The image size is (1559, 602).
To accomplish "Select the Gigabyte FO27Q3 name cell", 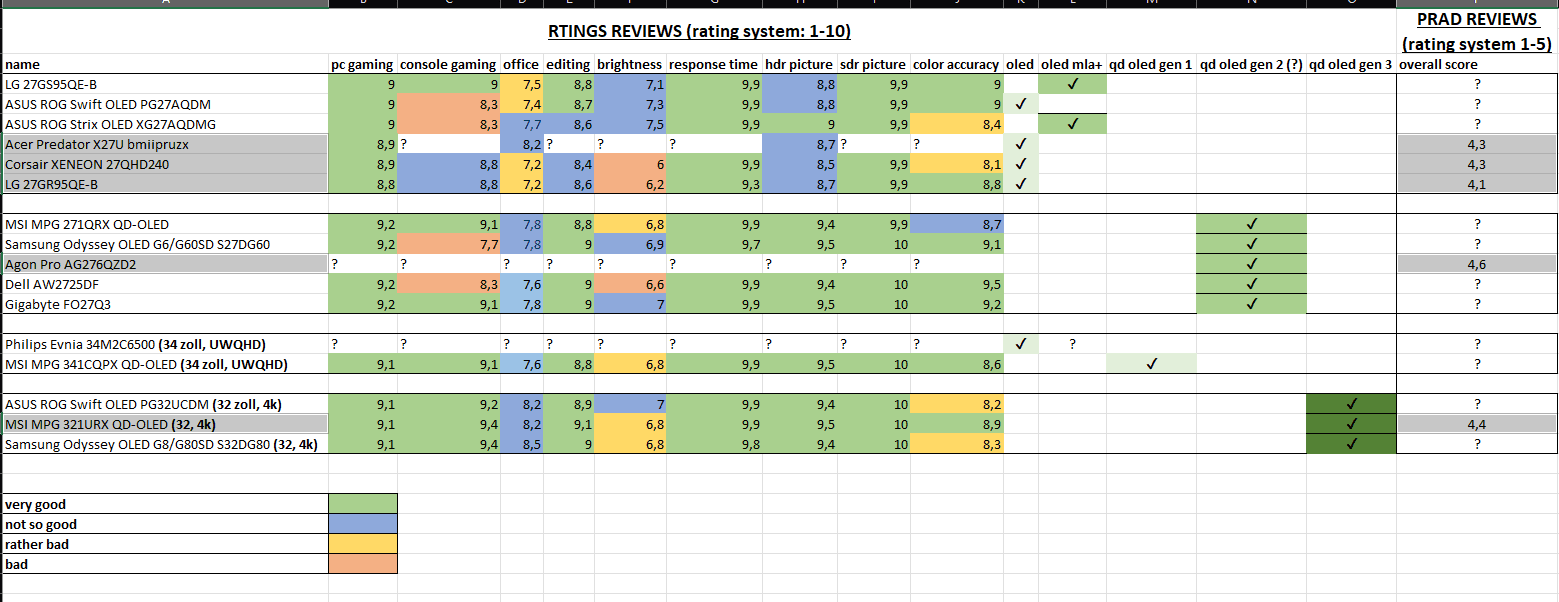I will point(165,304).
